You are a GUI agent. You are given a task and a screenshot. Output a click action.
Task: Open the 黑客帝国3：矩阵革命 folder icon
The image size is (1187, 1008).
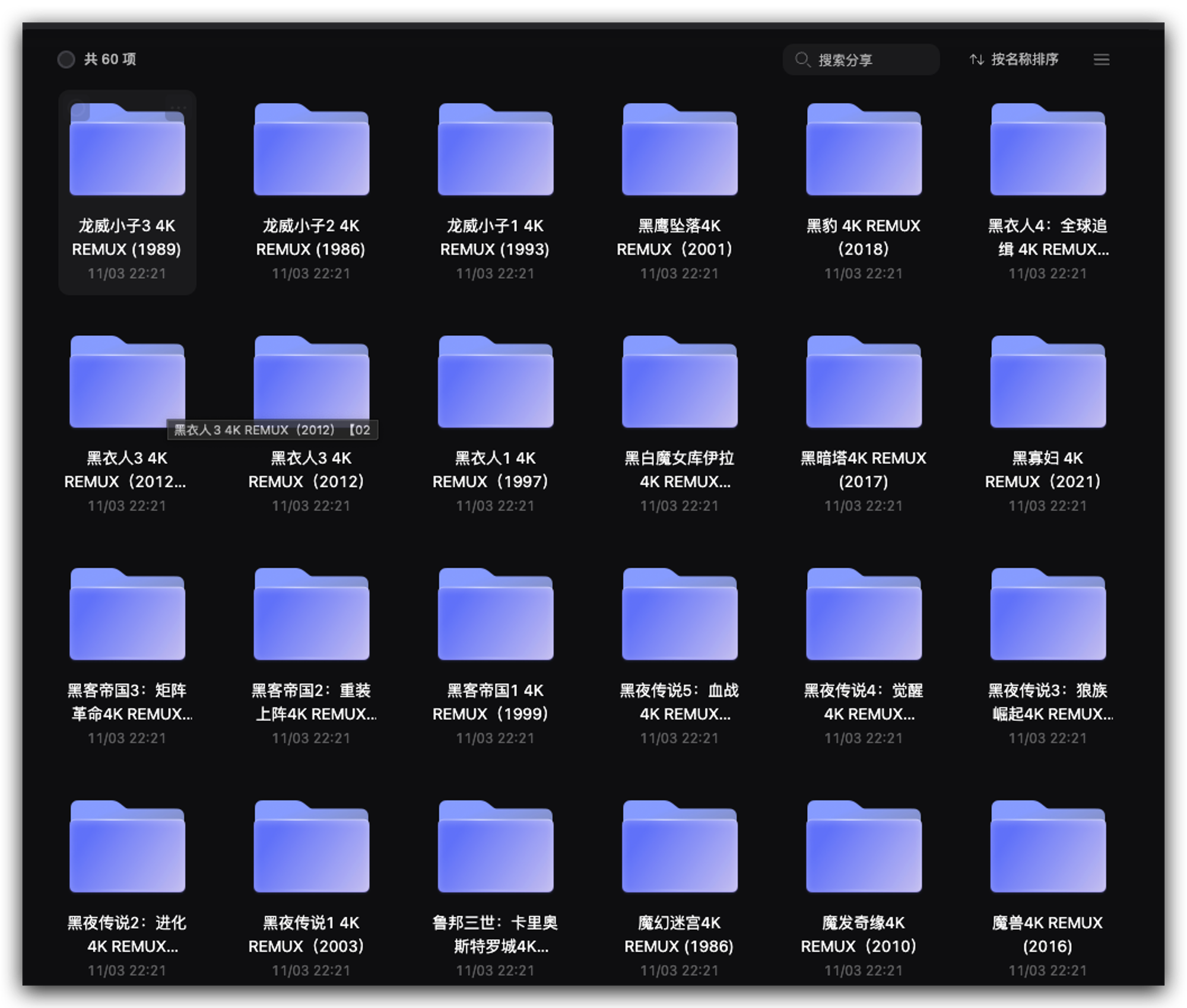128,614
